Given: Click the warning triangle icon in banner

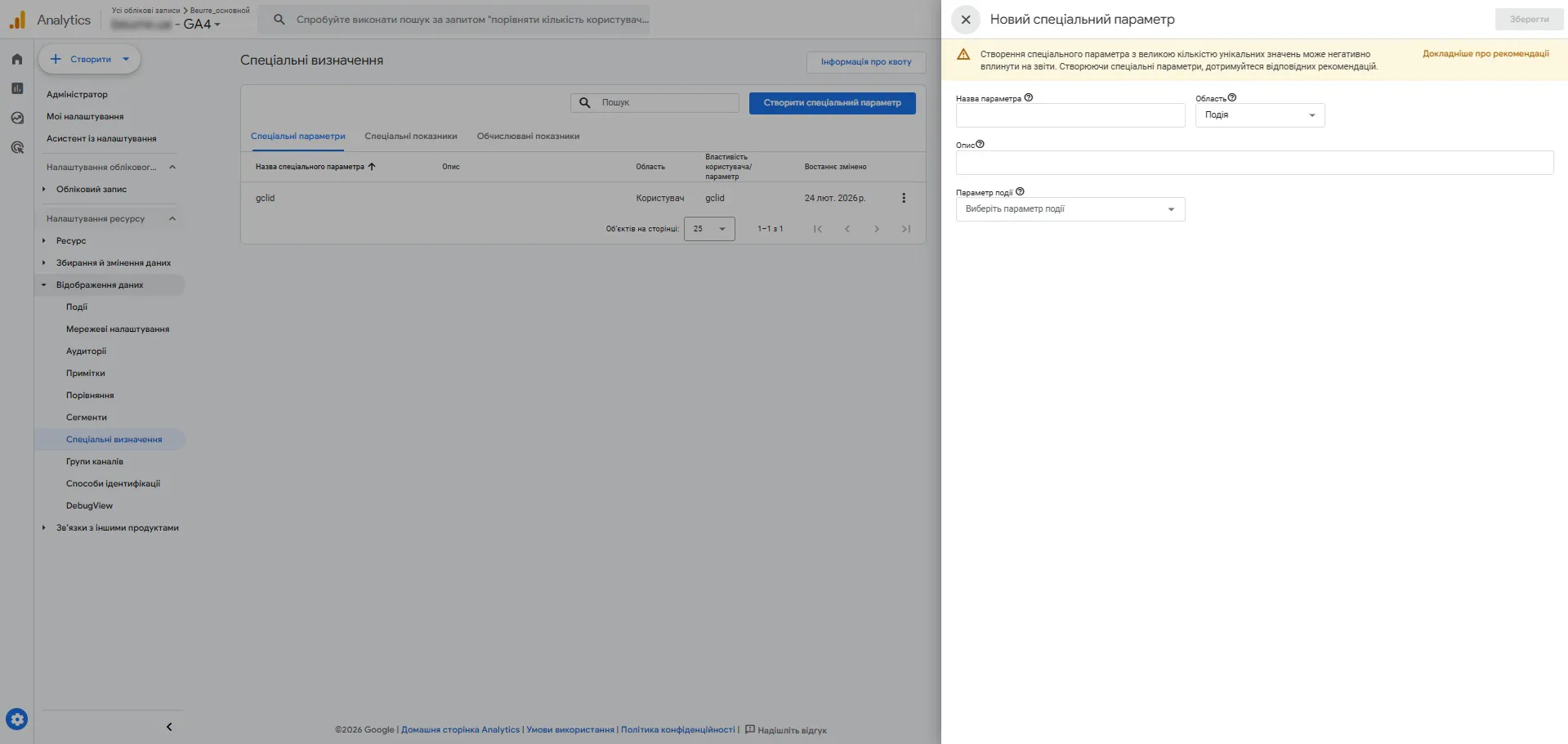Looking at the screenshot, I should (963, 55).
